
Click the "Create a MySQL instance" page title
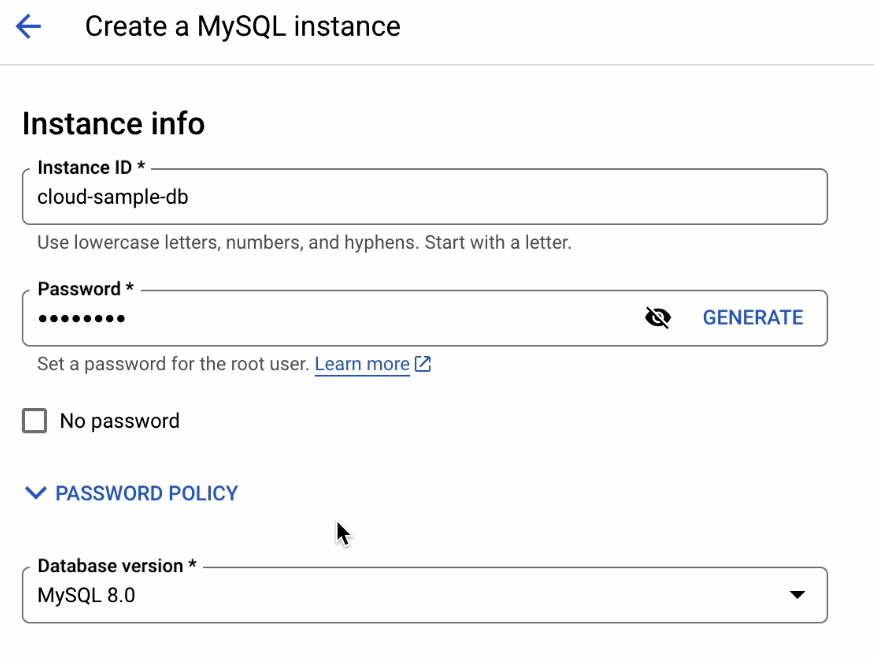[242, 27]
